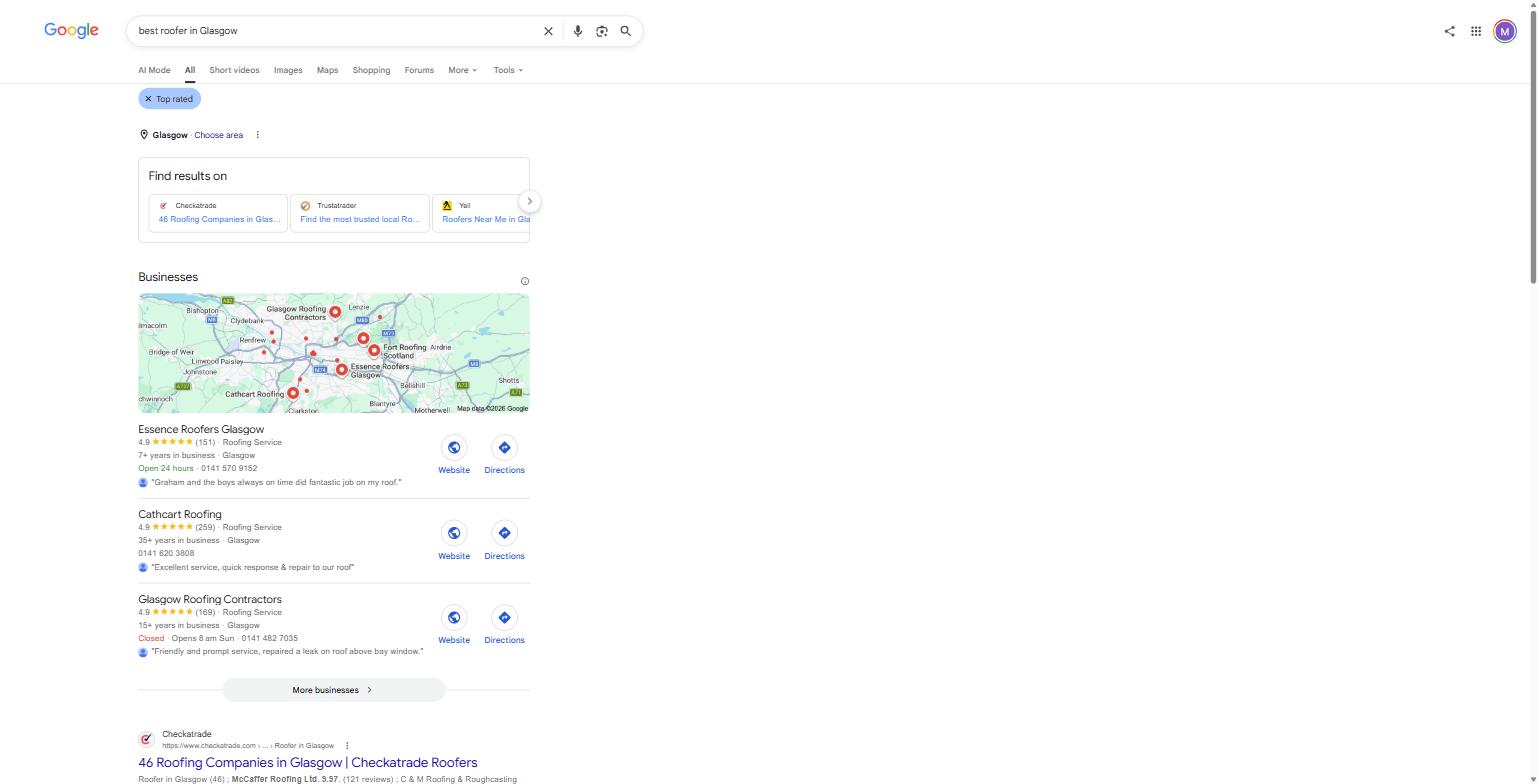Open Cathcart Roofing business title
This screenshot has width=1538, height=784.
[180, 514]
